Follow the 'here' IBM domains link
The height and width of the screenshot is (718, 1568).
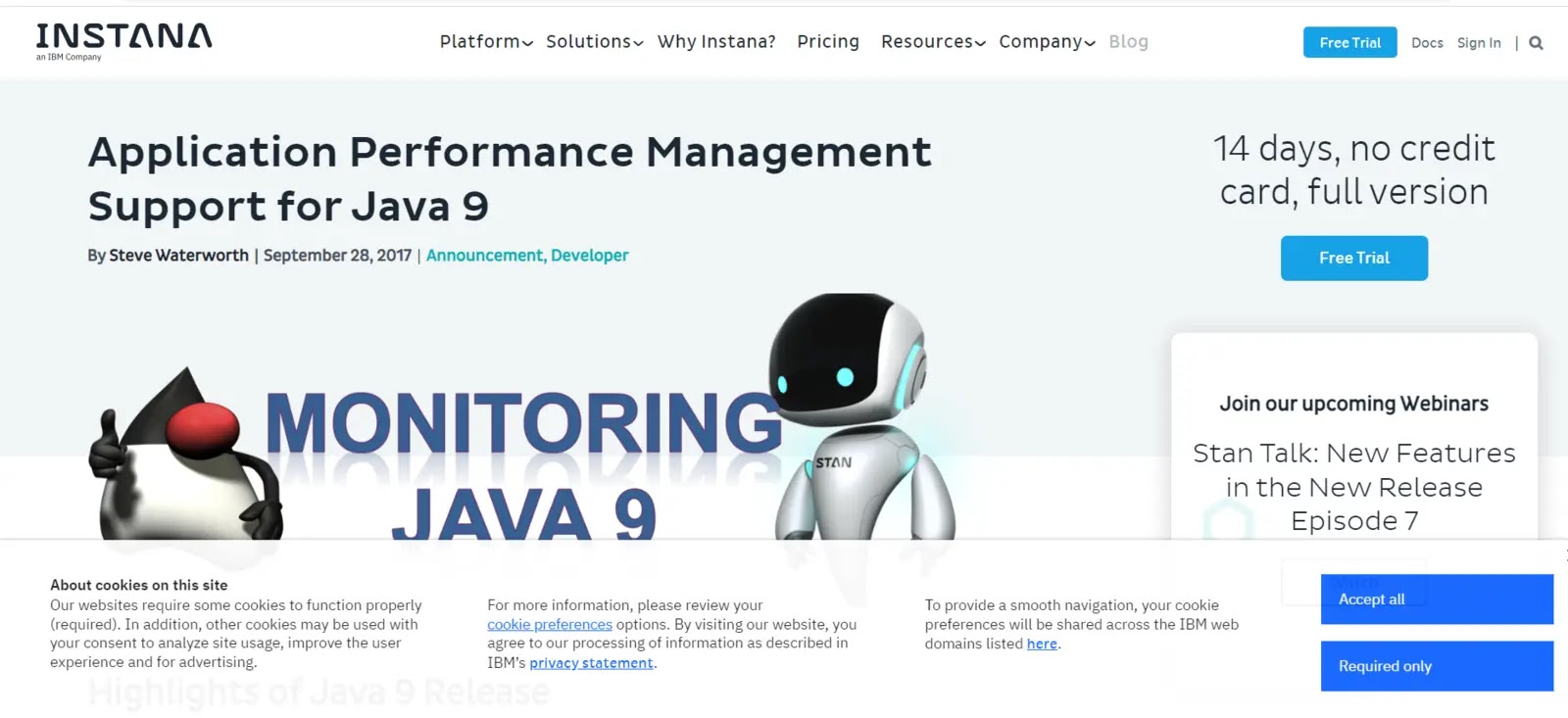pyautogui.click(x=1042, y=644)
